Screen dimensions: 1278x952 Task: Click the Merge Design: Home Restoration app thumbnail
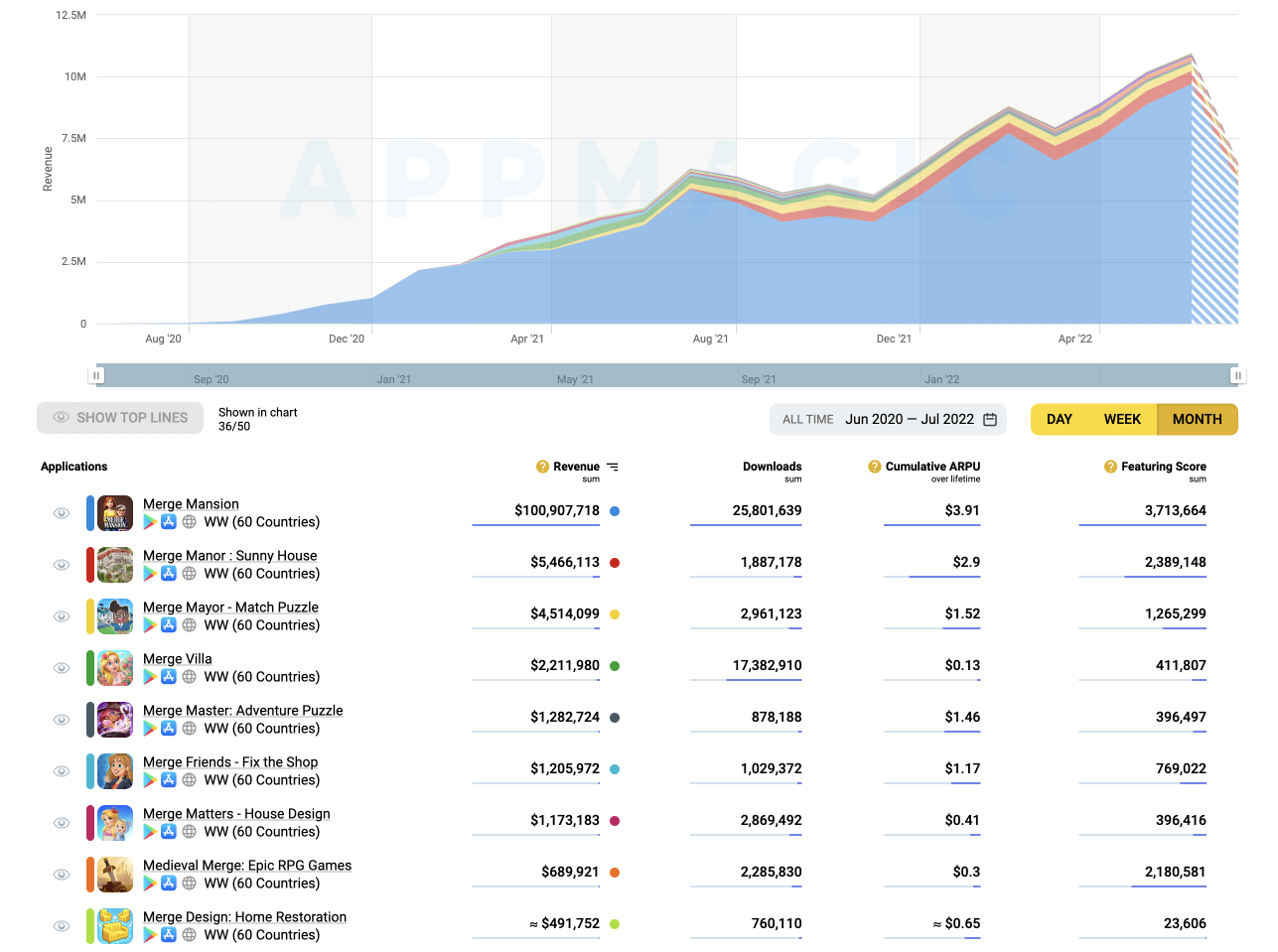click(x=115, y=926)
